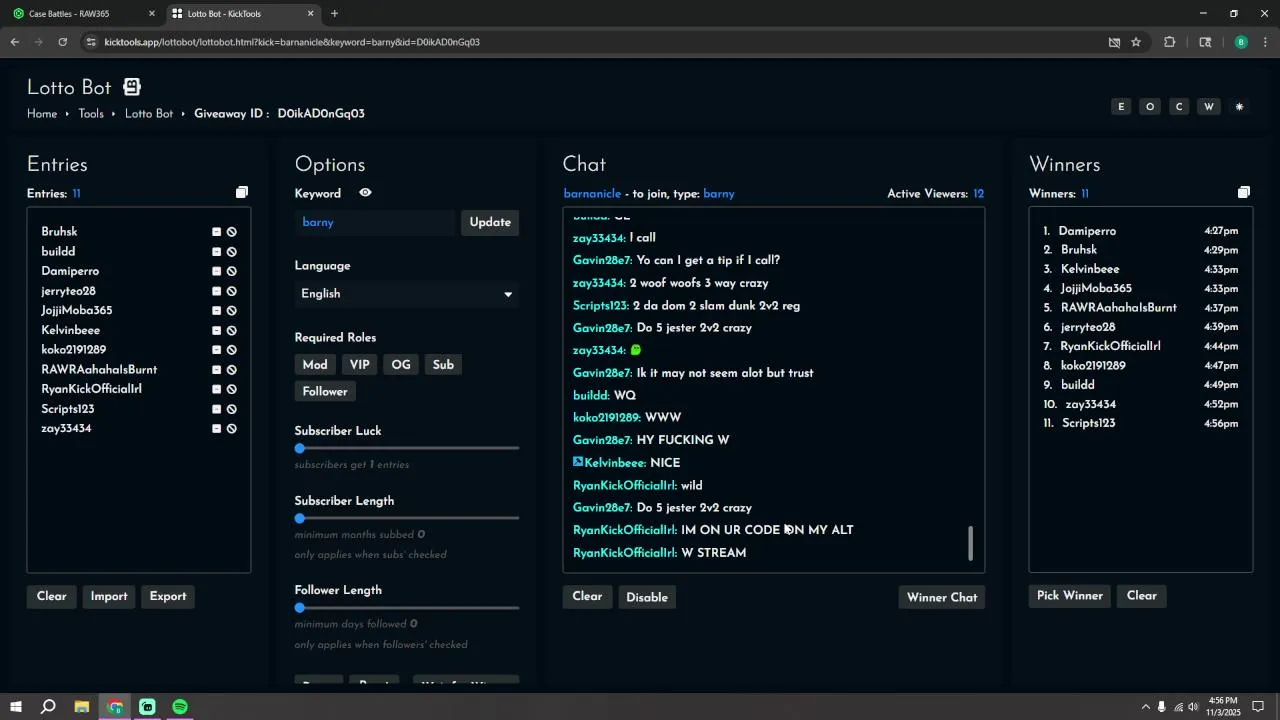Viewport: 1280px width, 720px height.
Task: Open the Language dropdown set to English
Action: [407, 294]
